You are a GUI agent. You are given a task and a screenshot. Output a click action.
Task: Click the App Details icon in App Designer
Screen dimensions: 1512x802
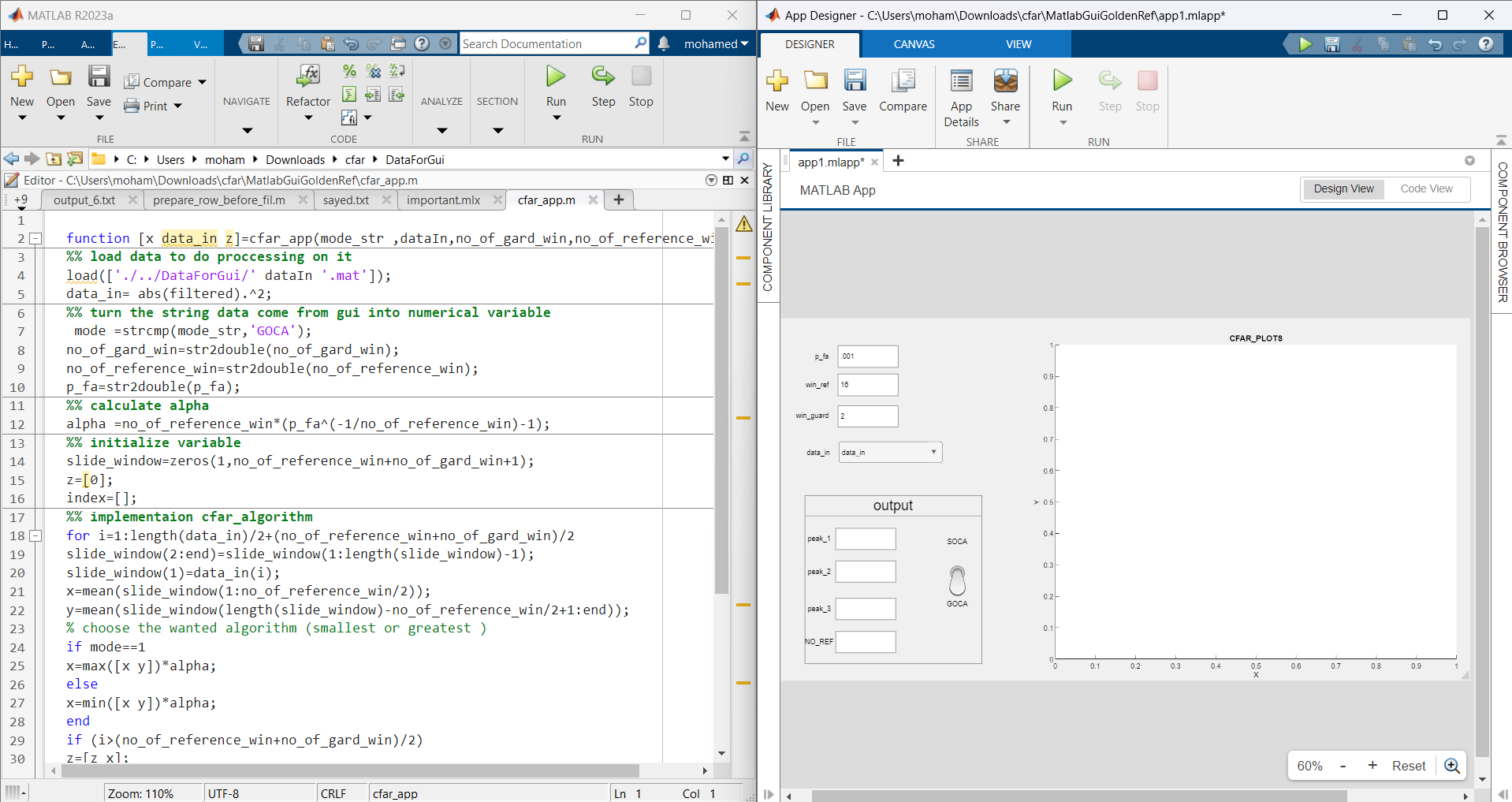pos(961,81)
